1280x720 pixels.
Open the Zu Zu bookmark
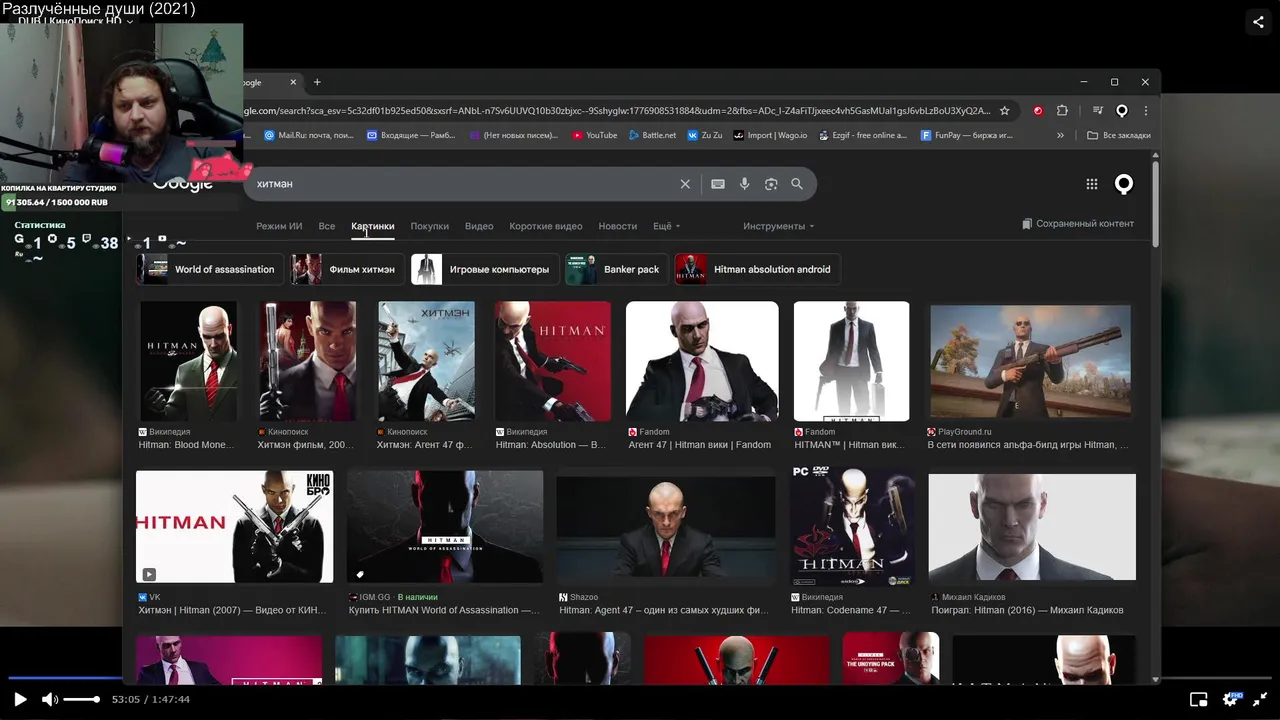click(x=704, y=135)
